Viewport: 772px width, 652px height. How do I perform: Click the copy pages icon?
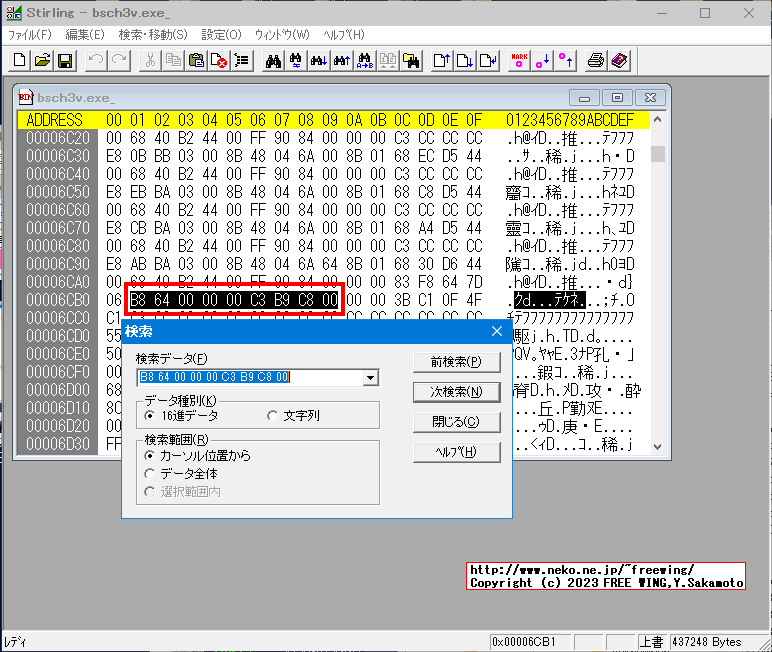[173, 61]
